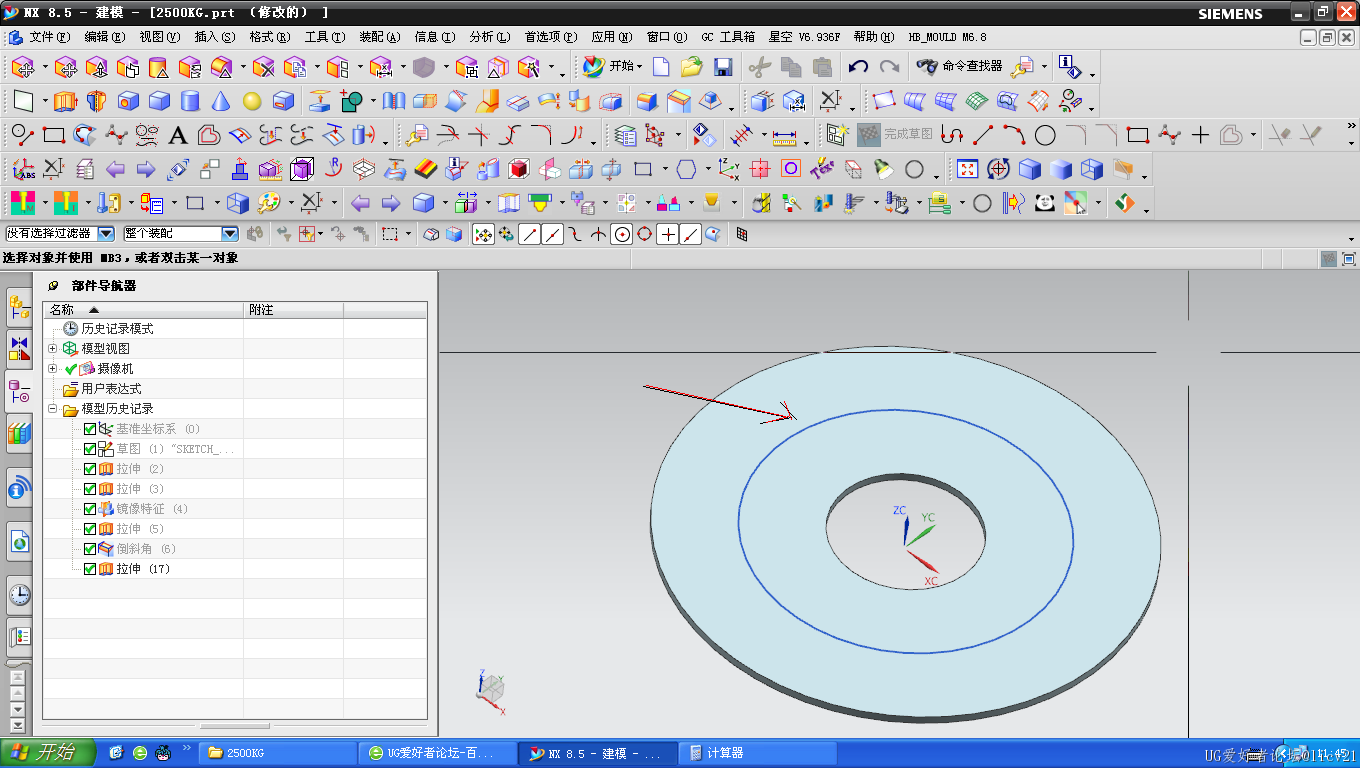
Task: Click the 开始 application button
Action: tap(613, 67)
